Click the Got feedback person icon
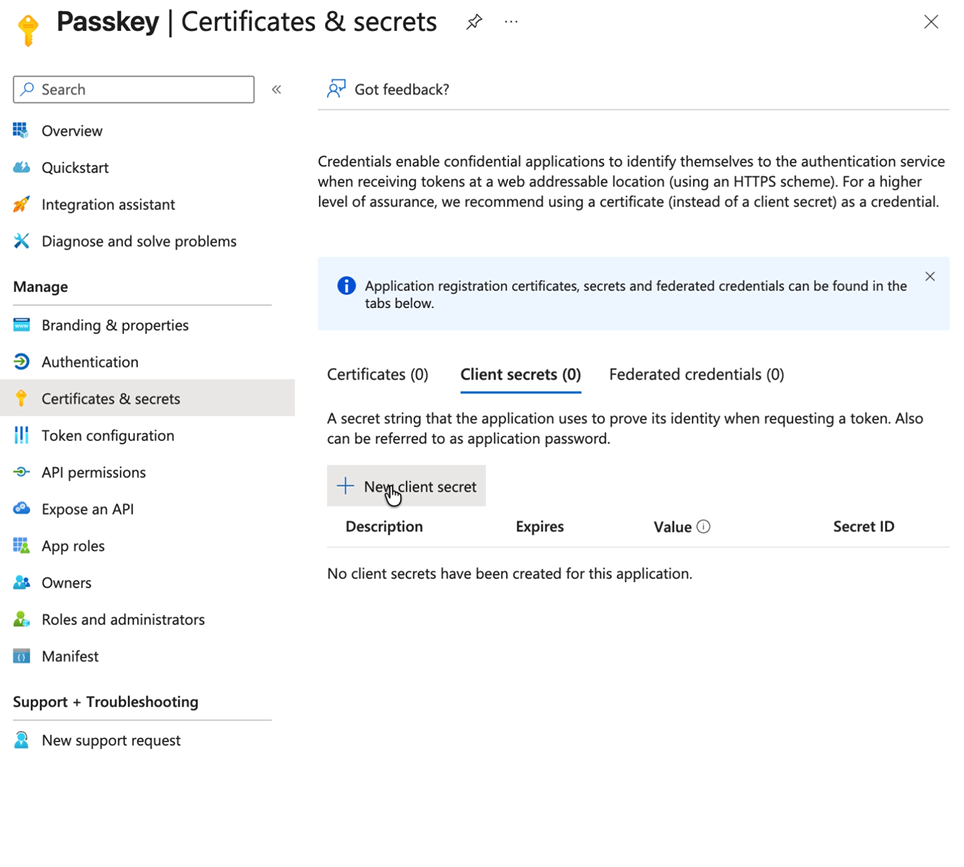This screenshot has height=867, width=964. [336, 90]
